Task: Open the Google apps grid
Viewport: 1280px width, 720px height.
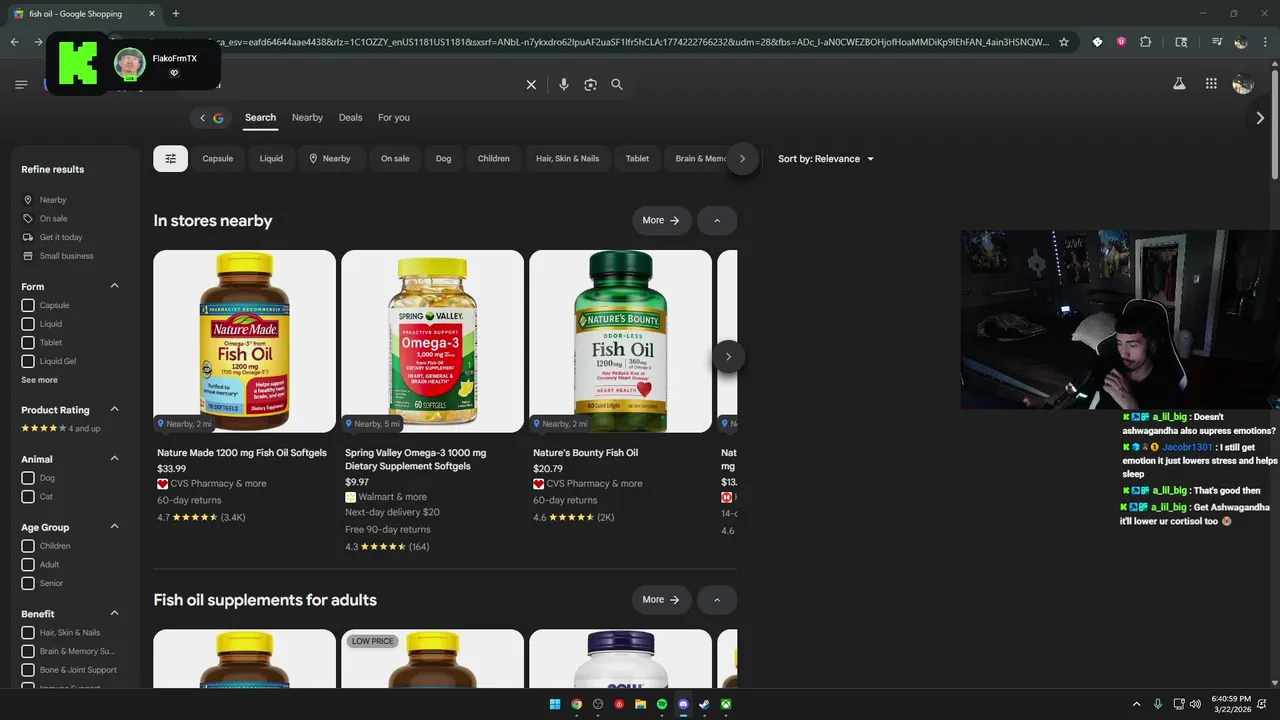Action: (1211, 84)
